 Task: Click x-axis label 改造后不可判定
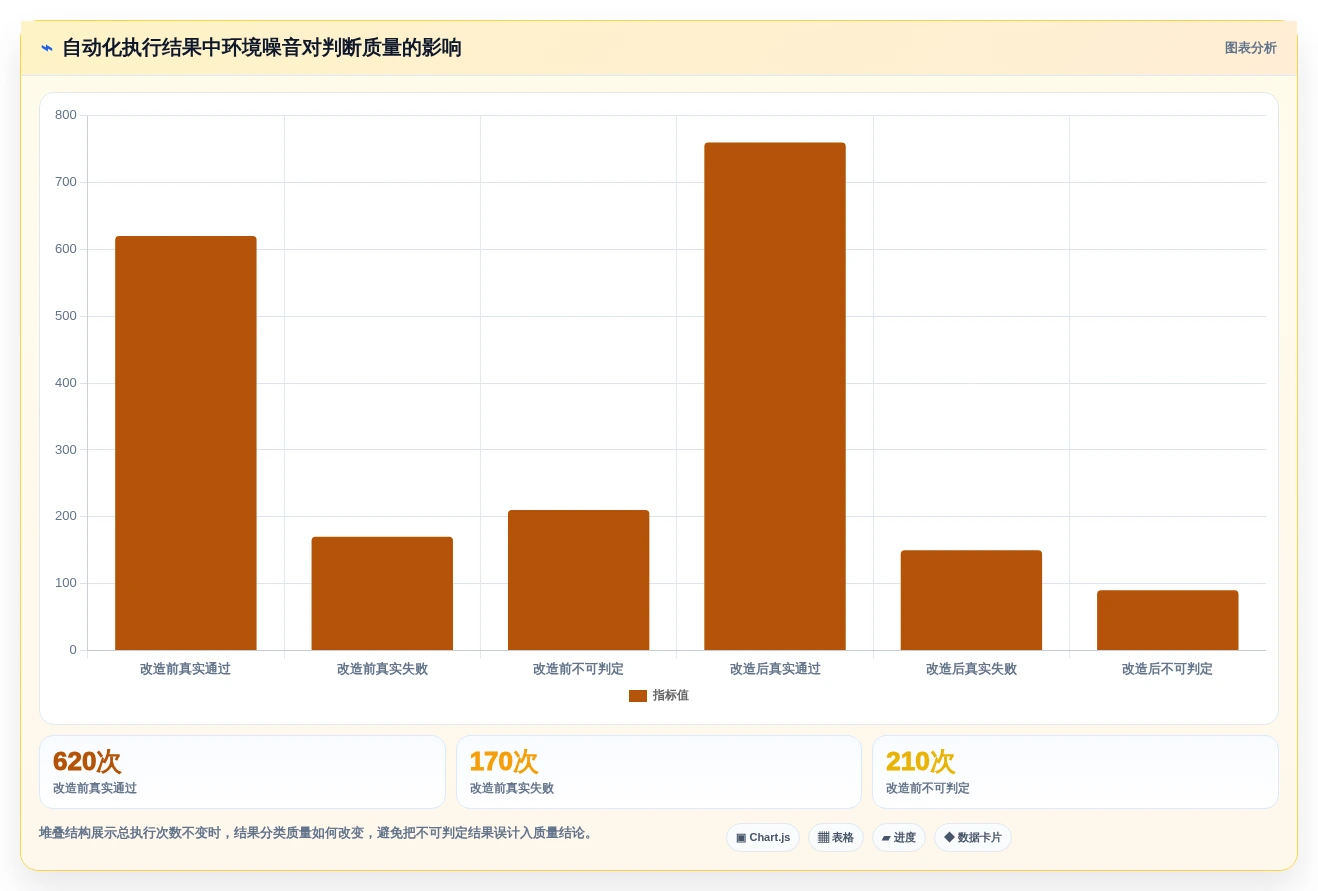pos(1167,669)
